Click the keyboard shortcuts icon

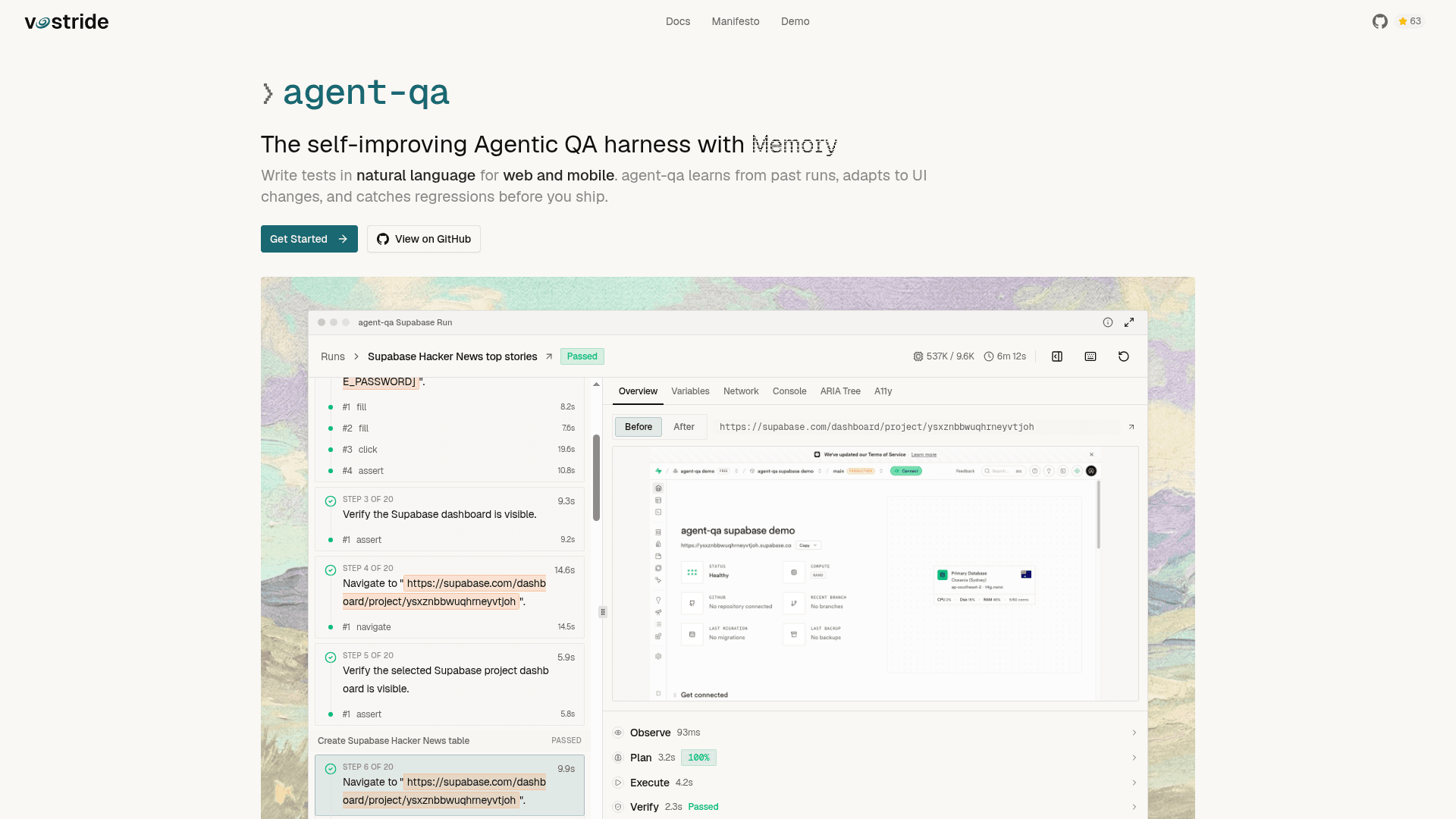[1090, 356]
